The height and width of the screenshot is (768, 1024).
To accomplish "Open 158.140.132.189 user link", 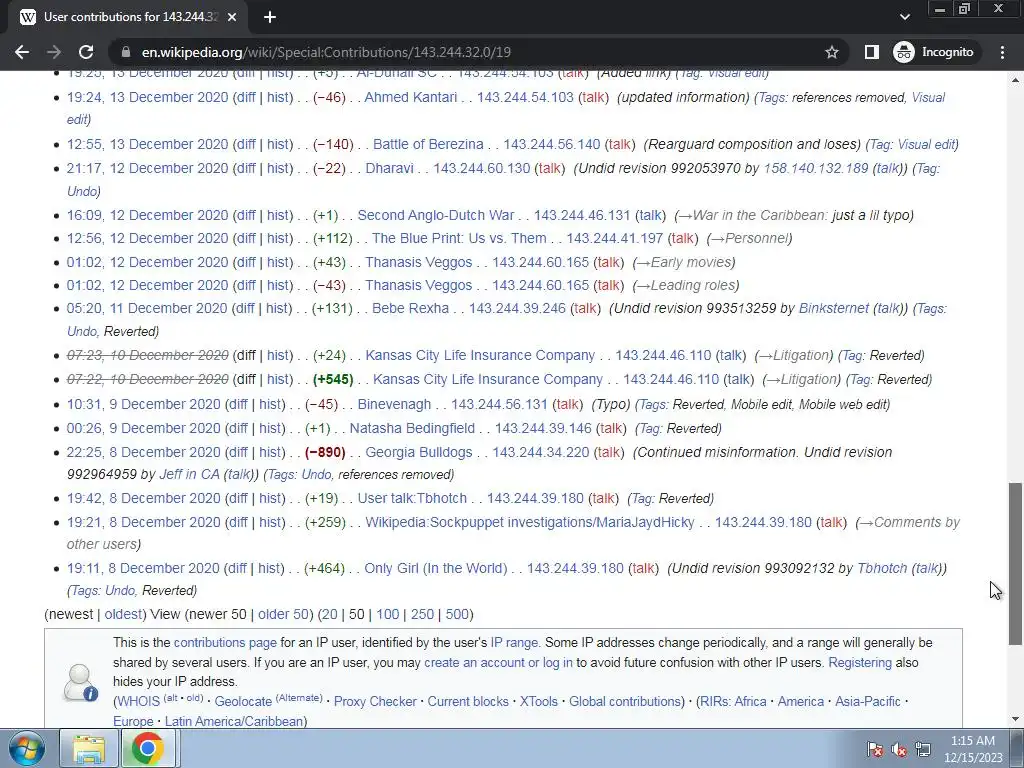I will pyautogui.click(x=816, y=168).
